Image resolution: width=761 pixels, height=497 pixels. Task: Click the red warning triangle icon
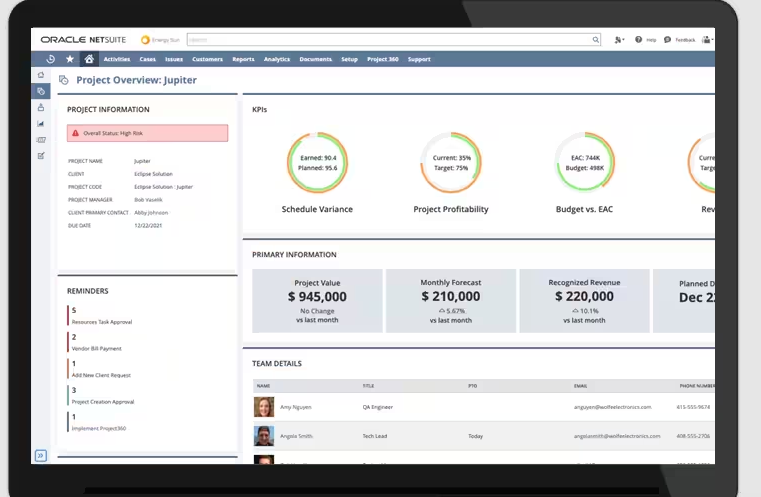point(75,133)
